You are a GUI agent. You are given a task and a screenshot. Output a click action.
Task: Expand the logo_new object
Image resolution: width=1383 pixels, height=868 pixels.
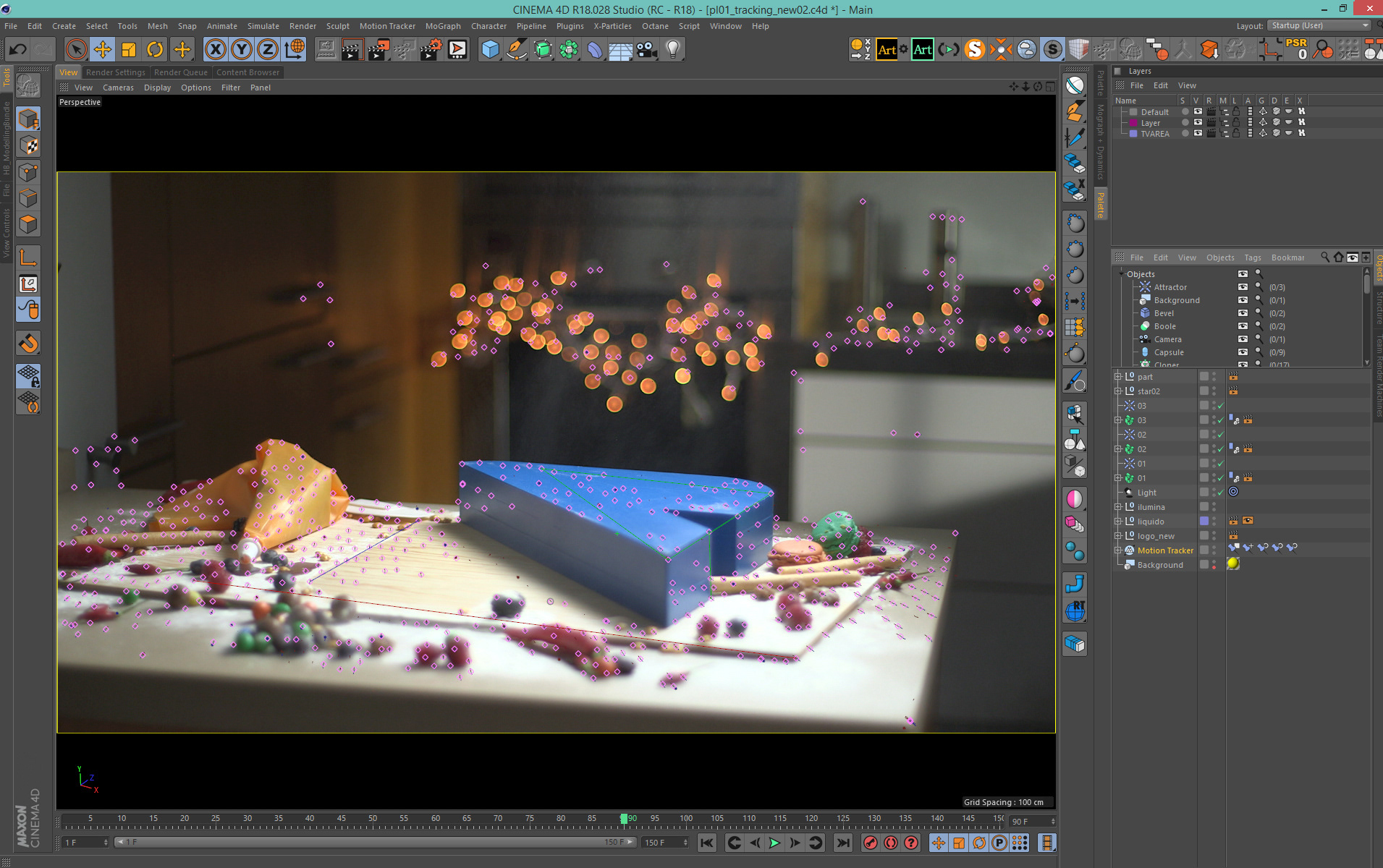click(x=1118, y=536)
